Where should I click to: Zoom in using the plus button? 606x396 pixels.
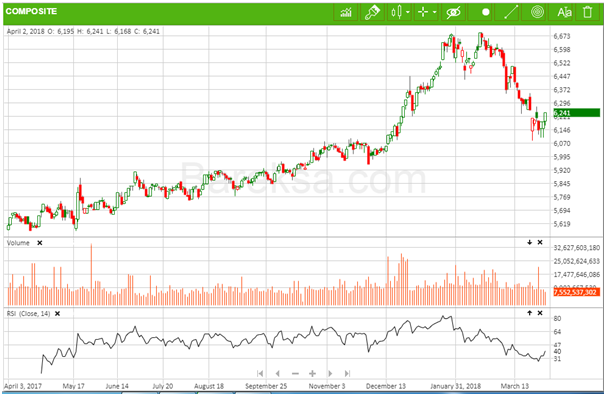[x=312, y=373]
